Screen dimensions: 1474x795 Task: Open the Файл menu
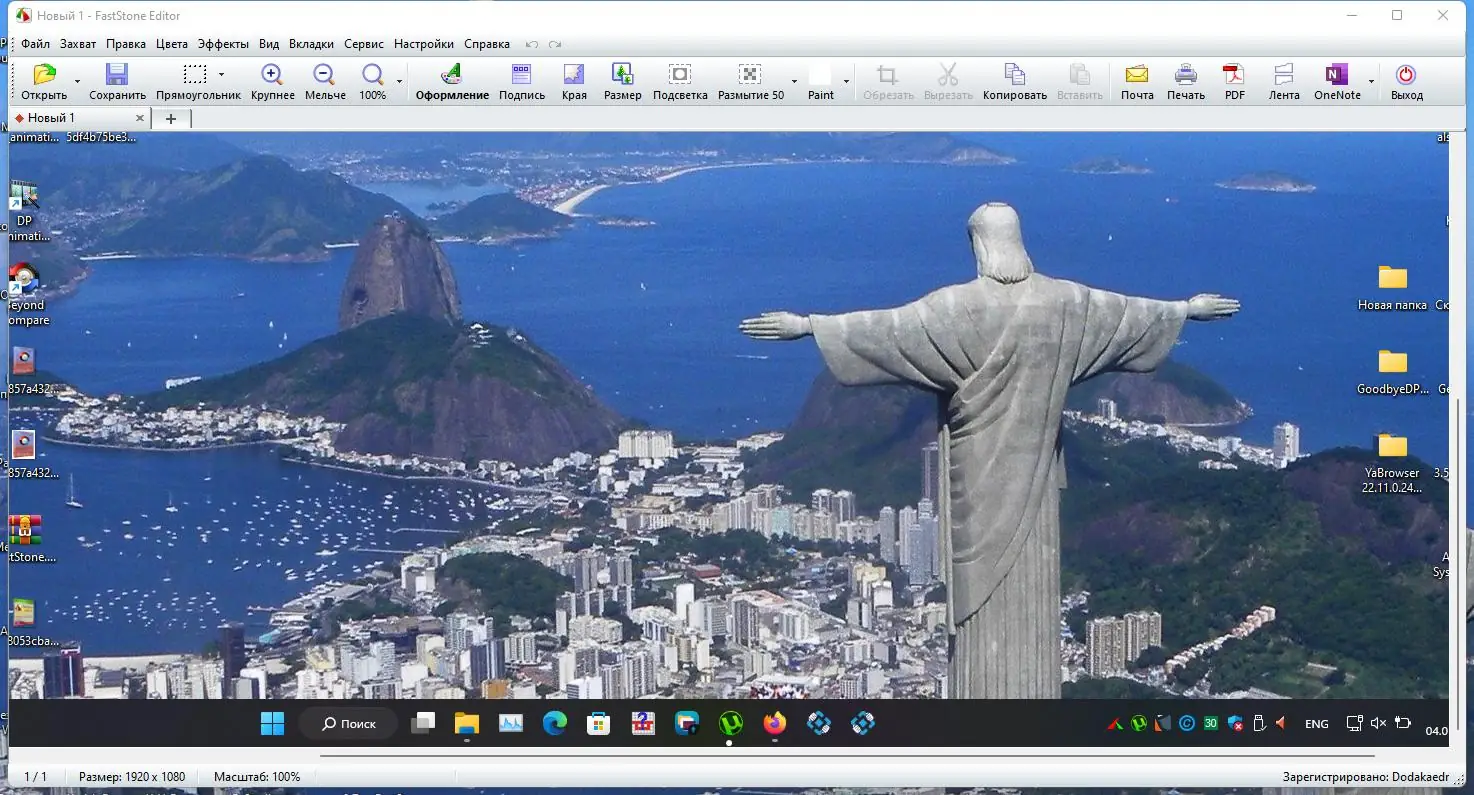35,44
